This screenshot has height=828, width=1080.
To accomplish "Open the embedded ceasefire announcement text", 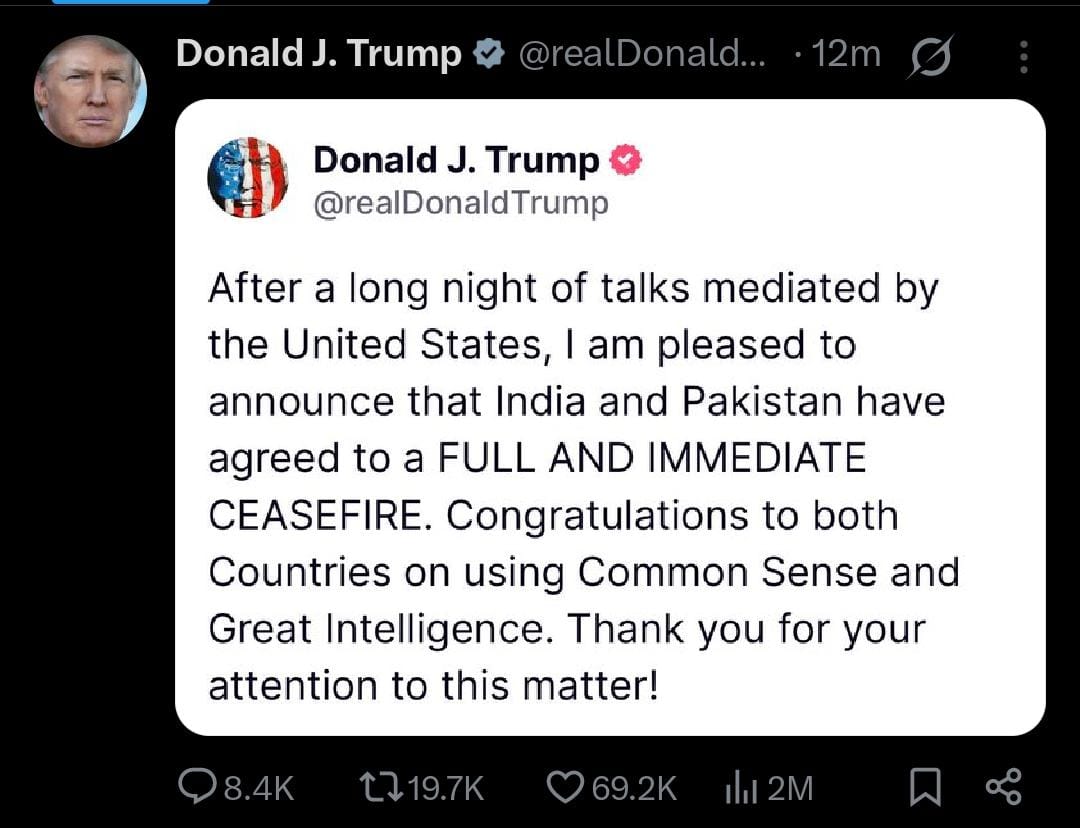I will point(580,487).
